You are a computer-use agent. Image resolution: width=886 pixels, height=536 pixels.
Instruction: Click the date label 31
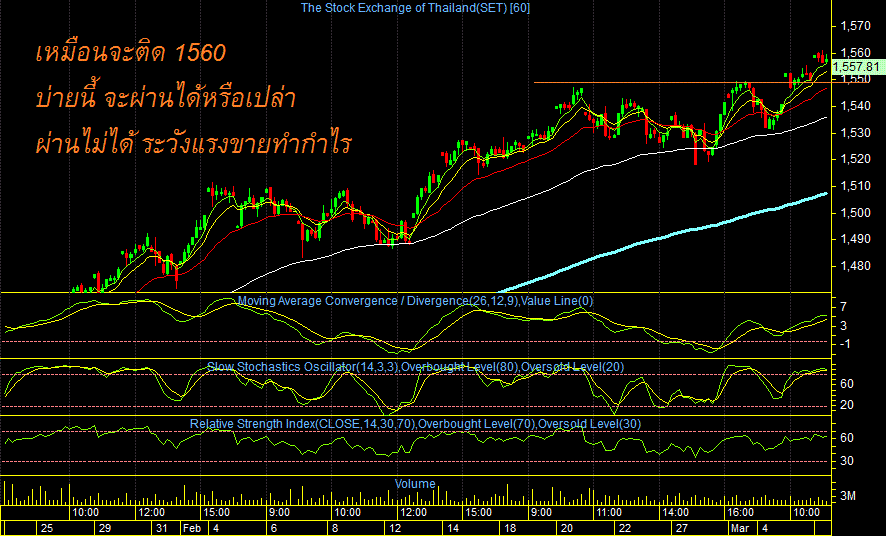point(162,529)
